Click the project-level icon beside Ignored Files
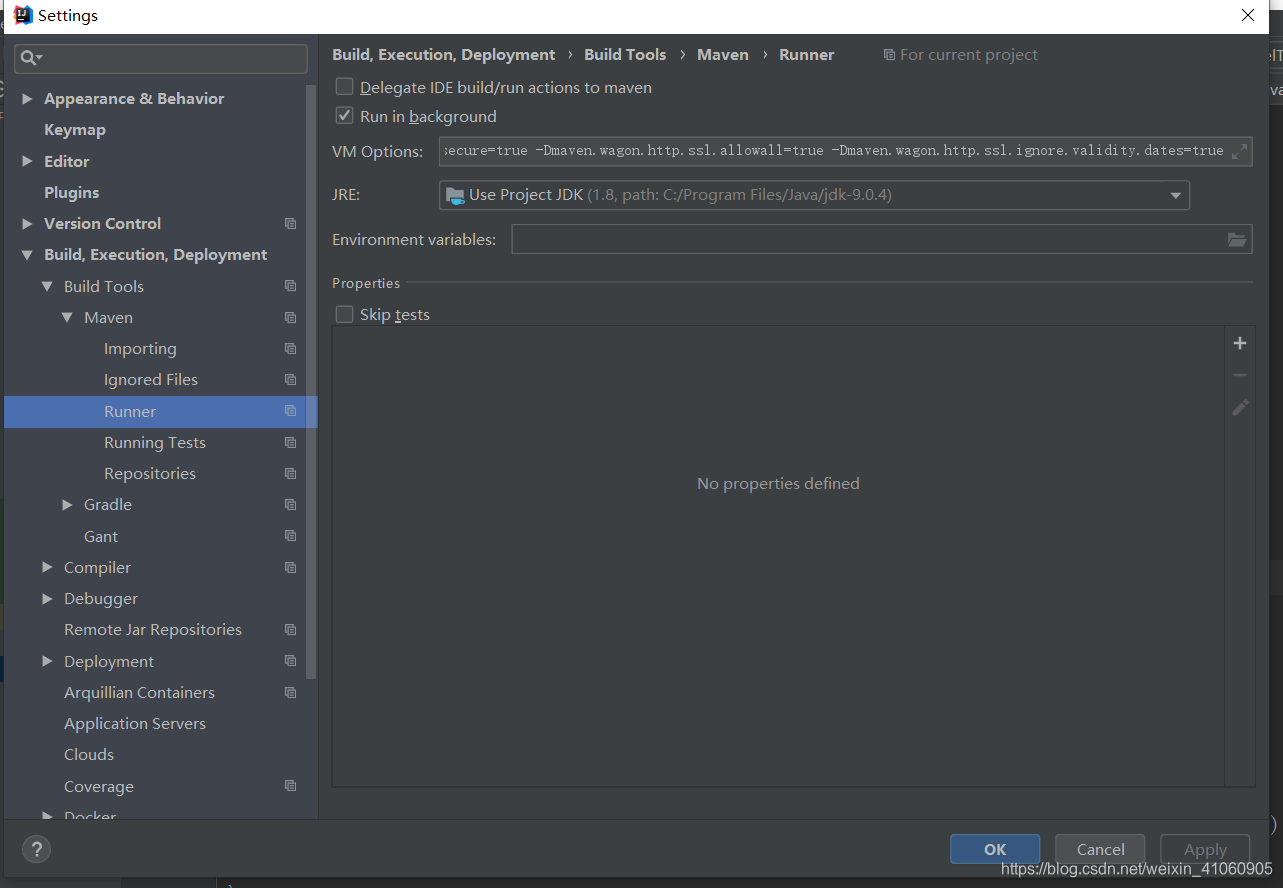This screenshot has width=1283, height=888. pyautogui.click(x=290, y=380)
